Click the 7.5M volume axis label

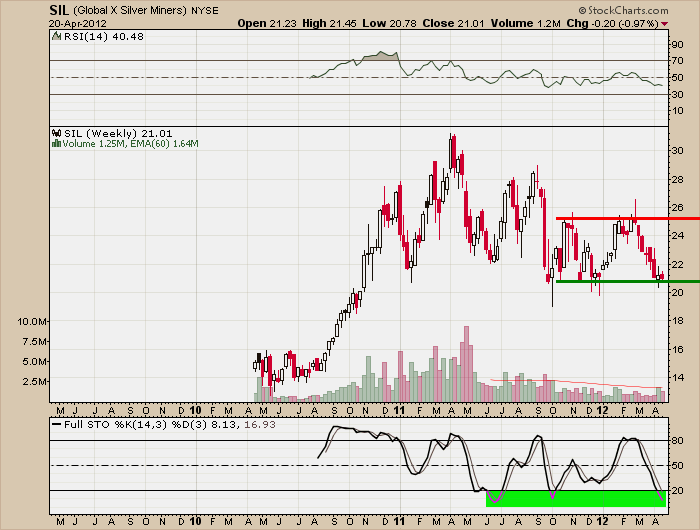click(35, 342)
